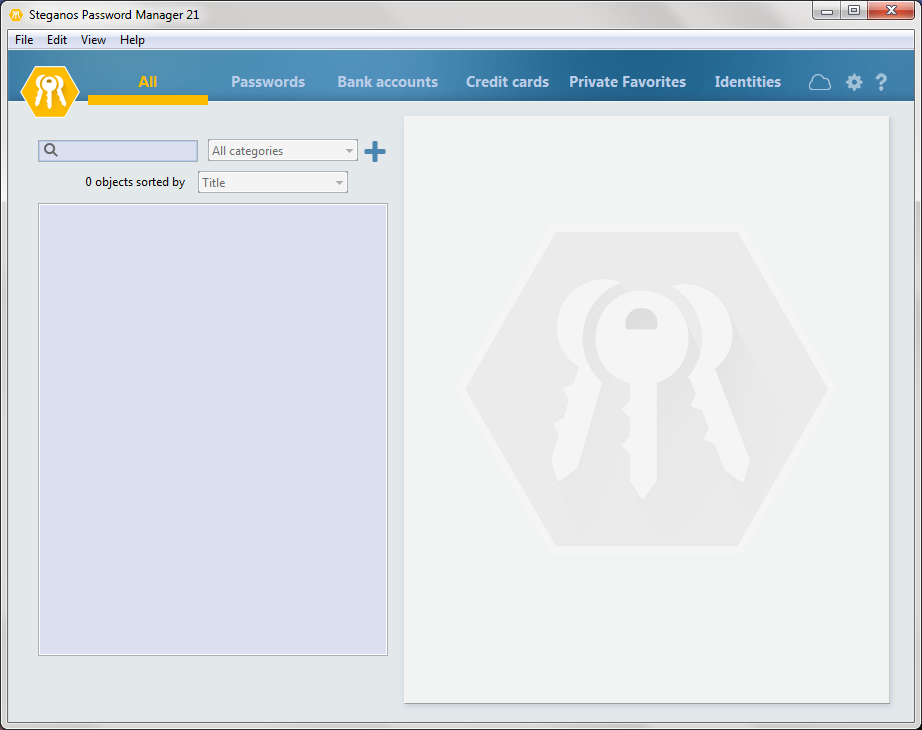
Task: Select the Identities tab
Action: pyautogui.click(x=747, y=82)
